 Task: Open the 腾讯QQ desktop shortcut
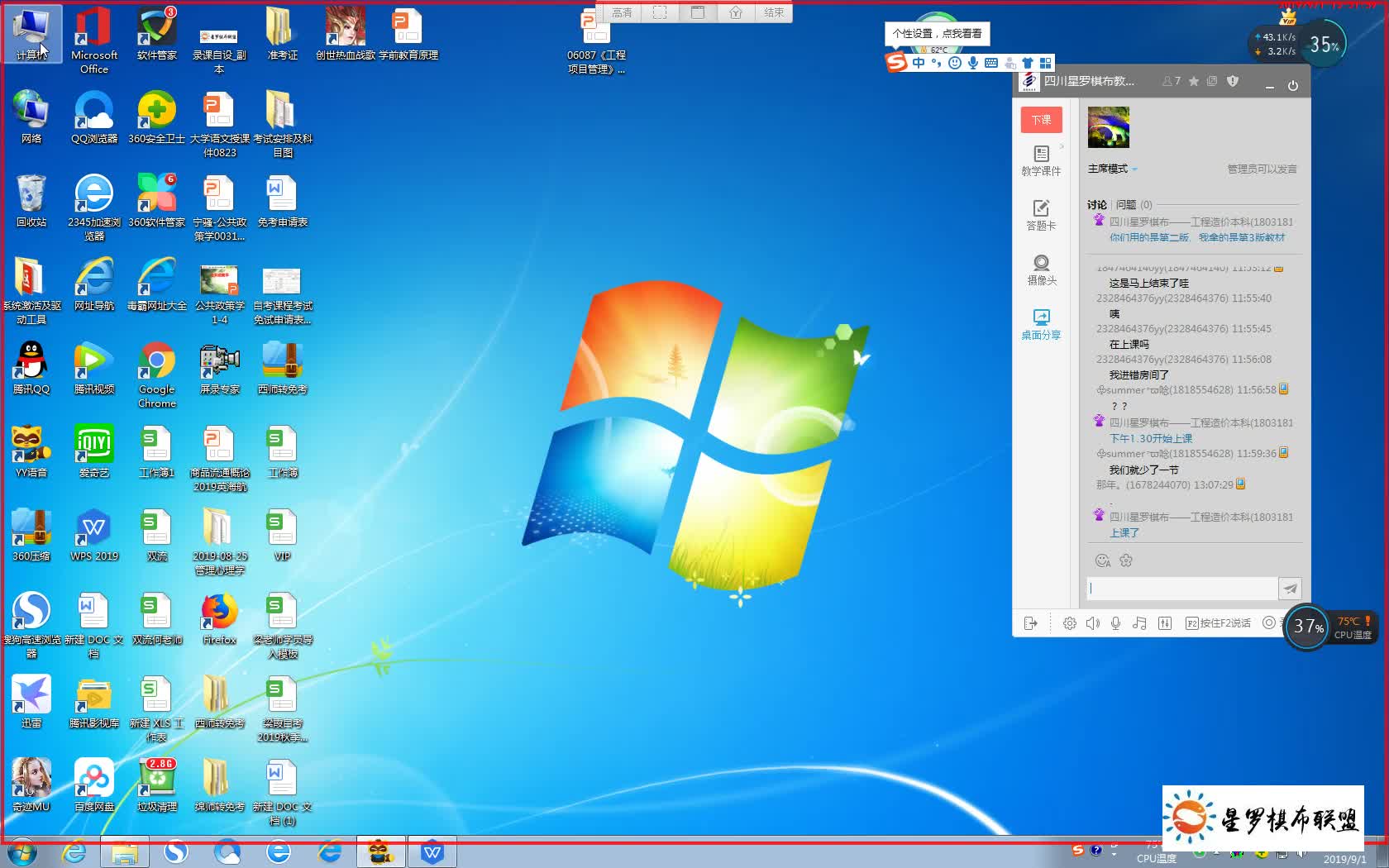pyautogui.click(x=31, y=368)
